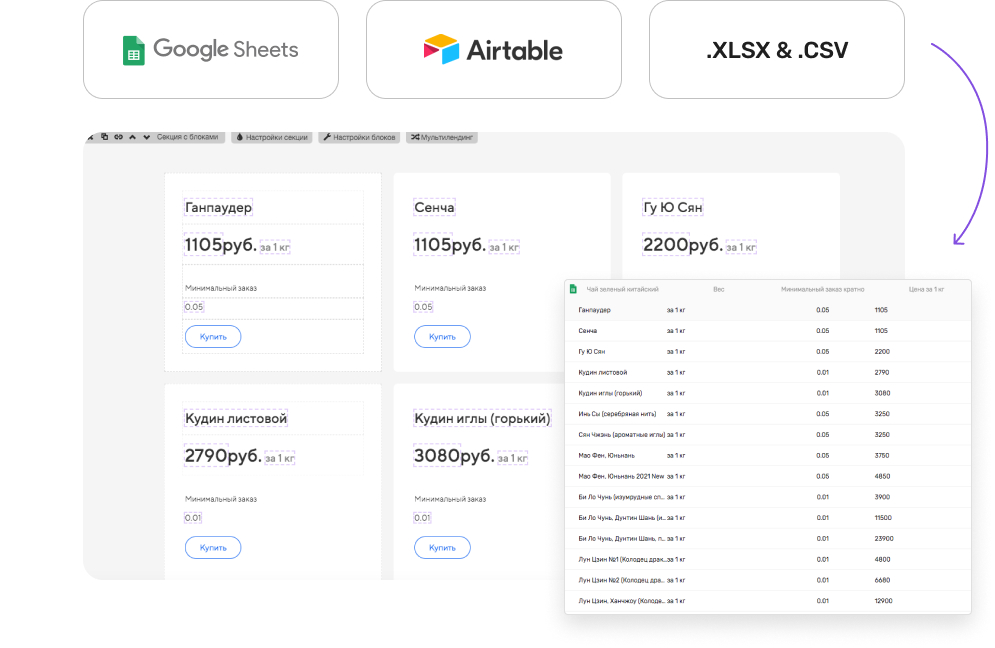
Task: Click the 3080руб. price on Кудин иглы card
Action: pos(454,456)
